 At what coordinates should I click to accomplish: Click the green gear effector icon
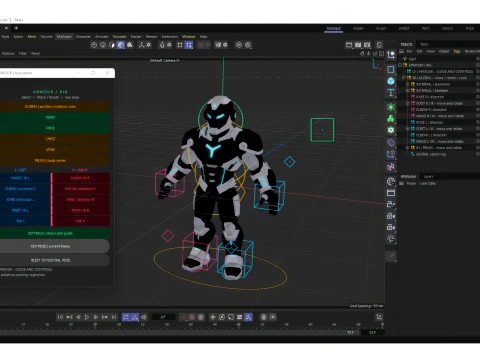391,130
